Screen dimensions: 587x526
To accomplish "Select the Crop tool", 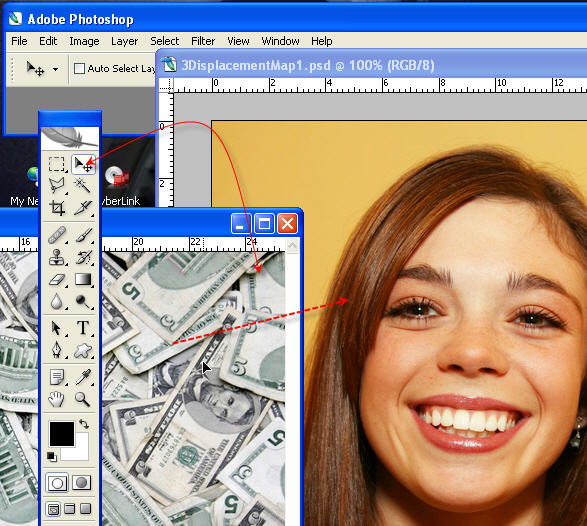I will click(x=57, y=207).
